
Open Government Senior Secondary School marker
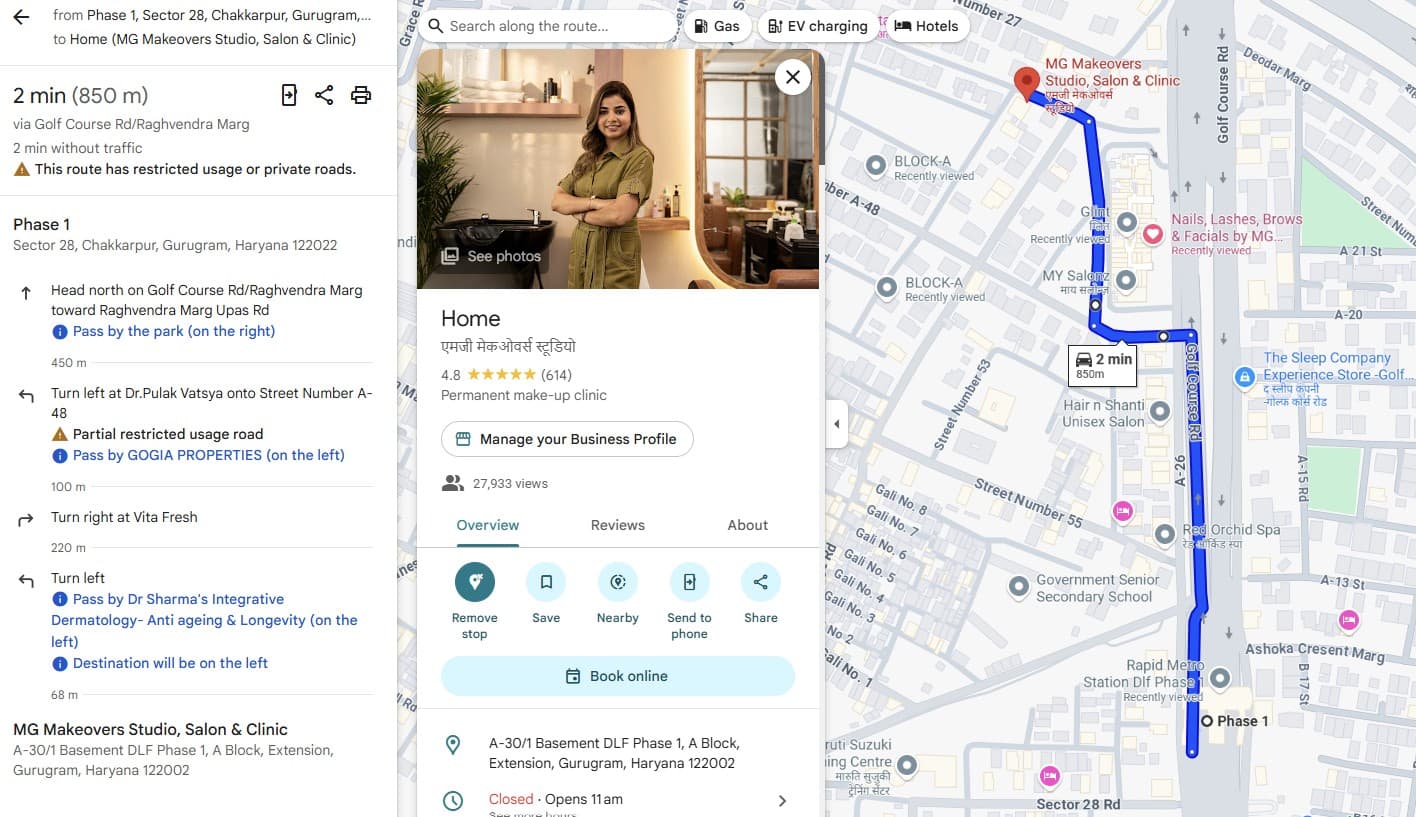coord(1019,587)
